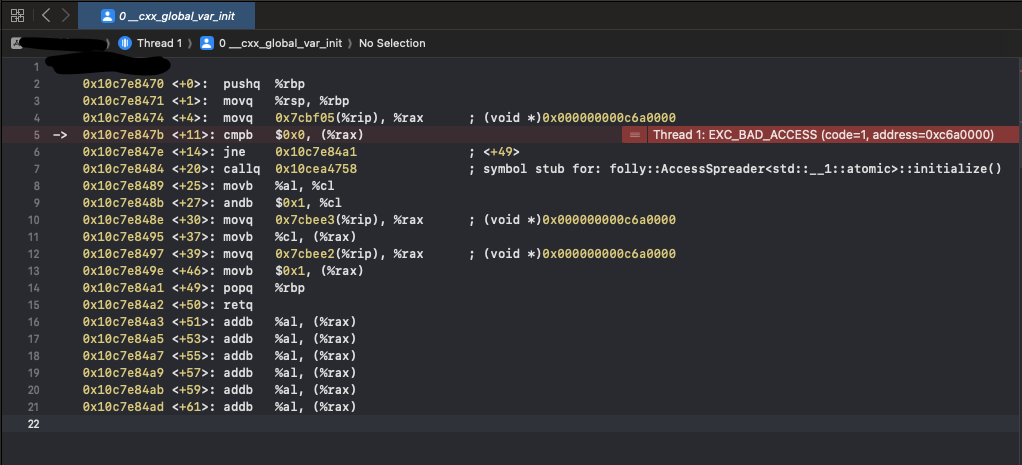Toggle a breakpoint on line number 10

click(36, 220)
